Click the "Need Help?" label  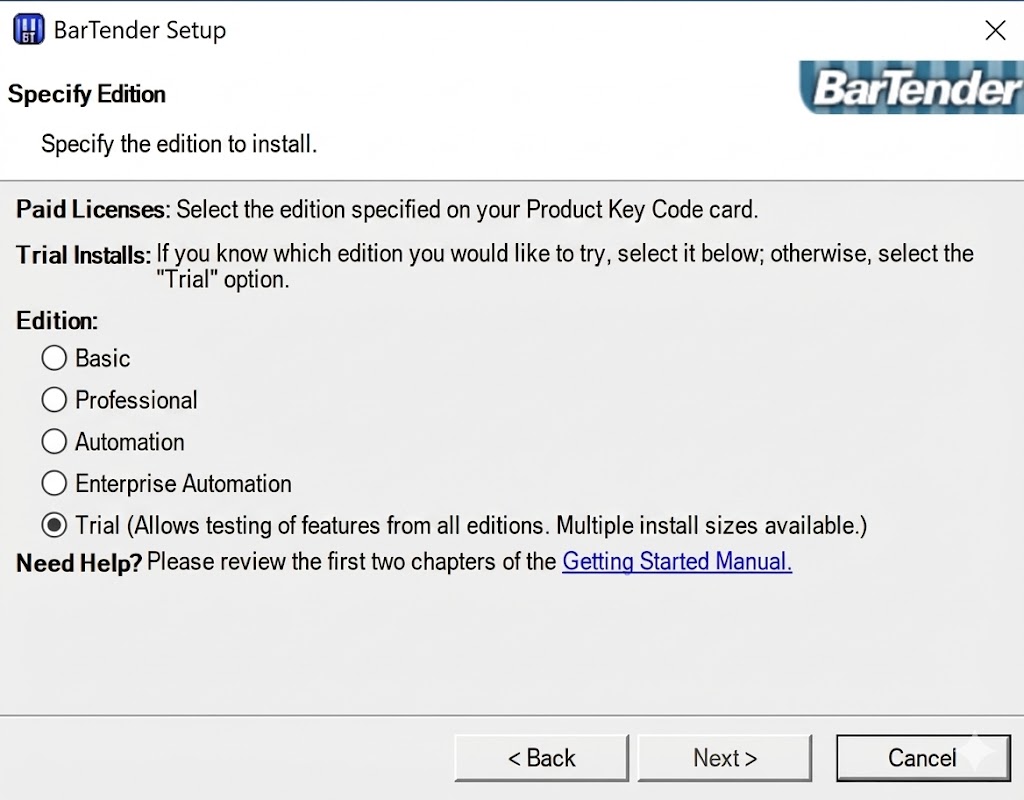pyautogui.click(x=78, y=563)
